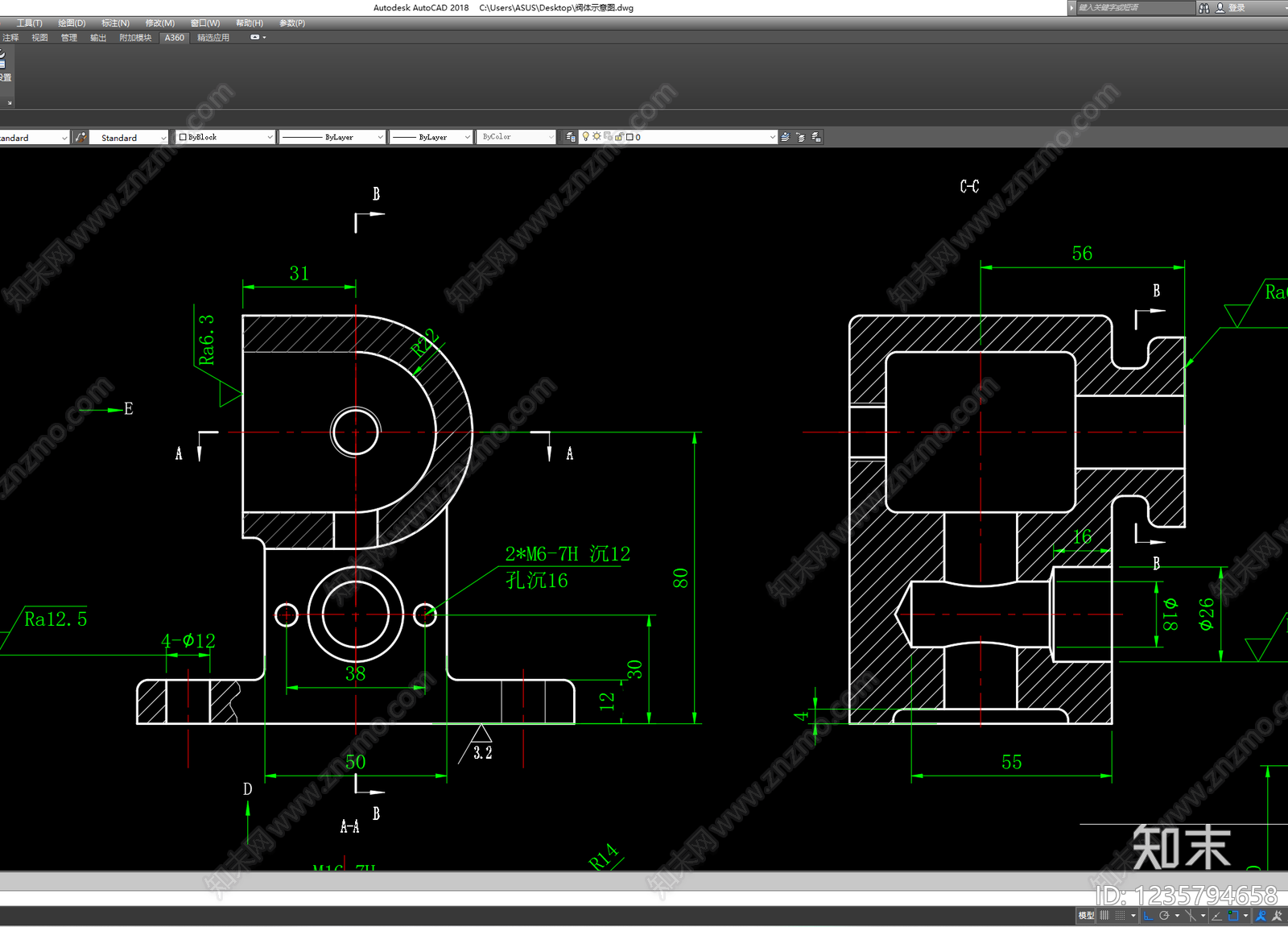Screen dimensions: 1288x927
Task: Open the Standard dimension style dropdown
Action: pos(129,138)
